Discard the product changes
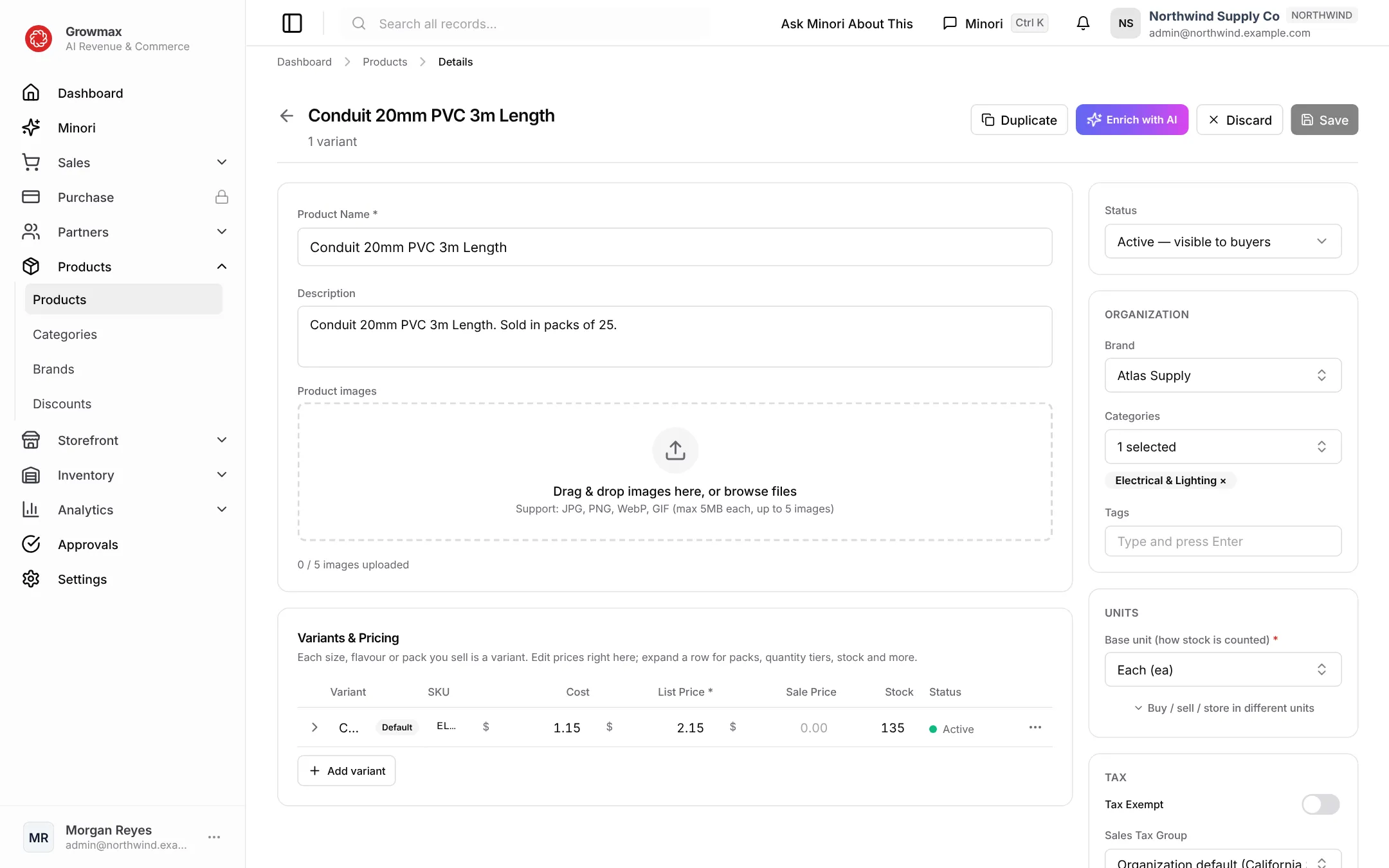The width and height of the screenshot is (1389, 868). point(1239,120)
